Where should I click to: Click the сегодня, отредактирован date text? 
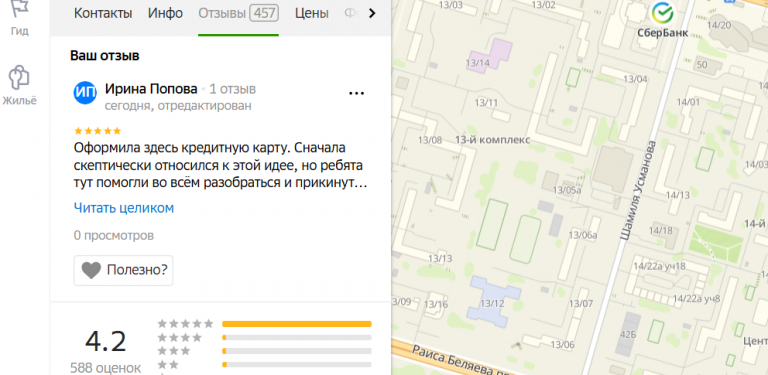(x=178, y=106)
